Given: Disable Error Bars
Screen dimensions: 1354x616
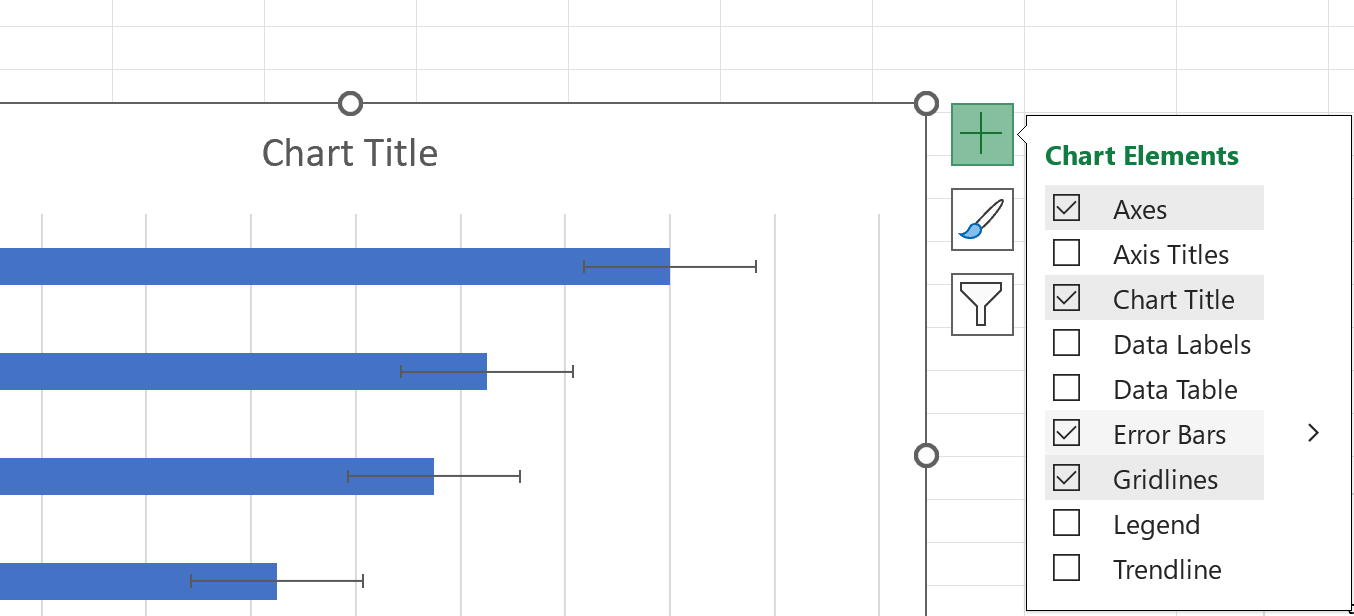Looking at the screenshot, I should (1066, 433).
